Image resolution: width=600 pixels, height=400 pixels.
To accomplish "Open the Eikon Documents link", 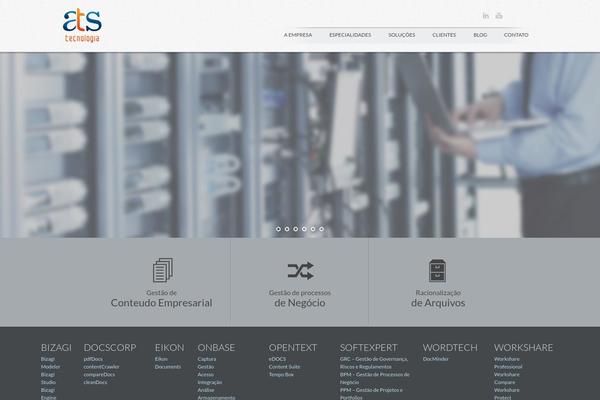I will (x=168, y=363).
